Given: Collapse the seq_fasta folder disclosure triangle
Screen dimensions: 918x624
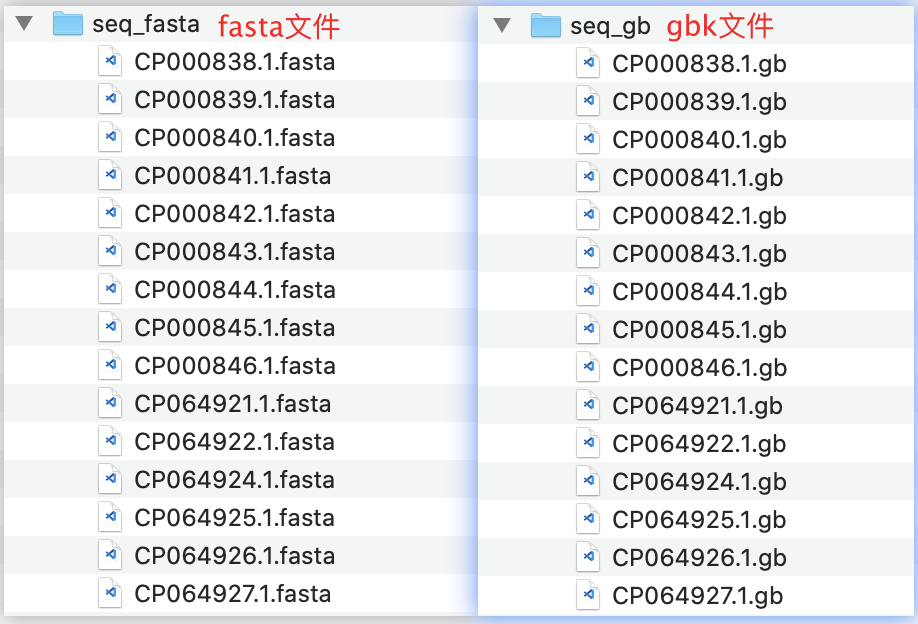Looking at the screenshot, I should 24,24.
